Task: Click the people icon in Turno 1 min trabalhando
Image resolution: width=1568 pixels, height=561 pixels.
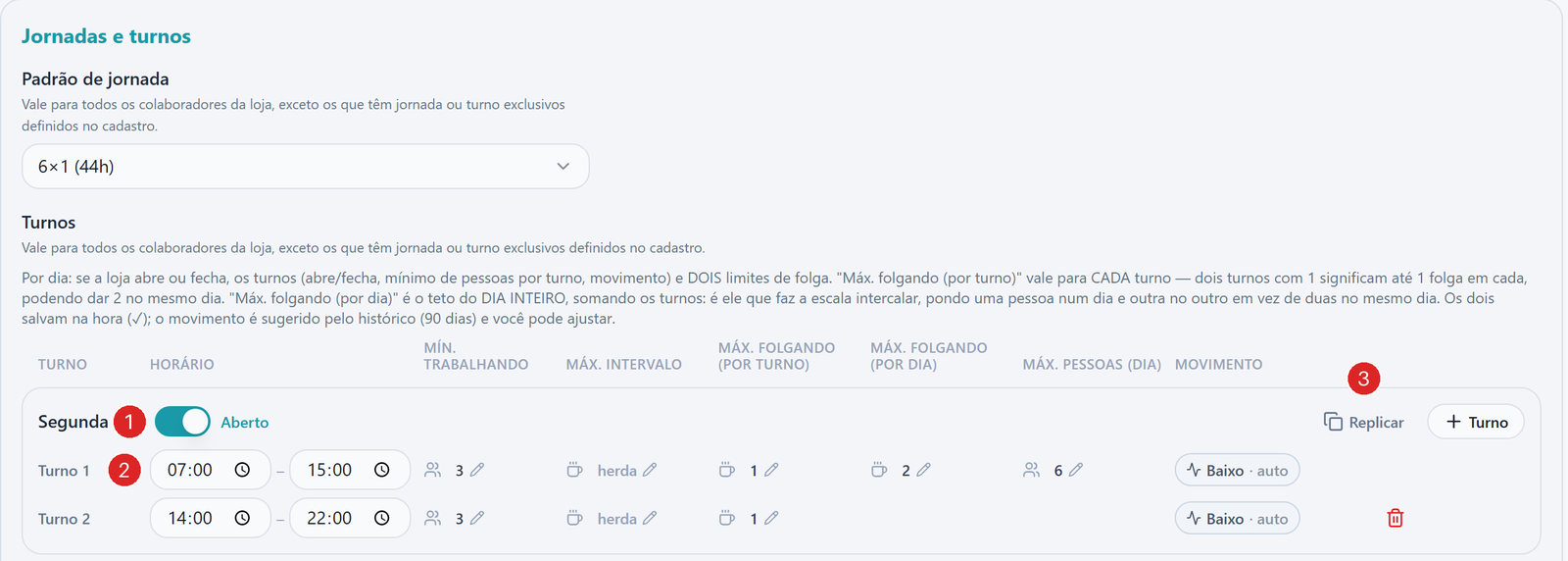Action: [x=432, y=470]
